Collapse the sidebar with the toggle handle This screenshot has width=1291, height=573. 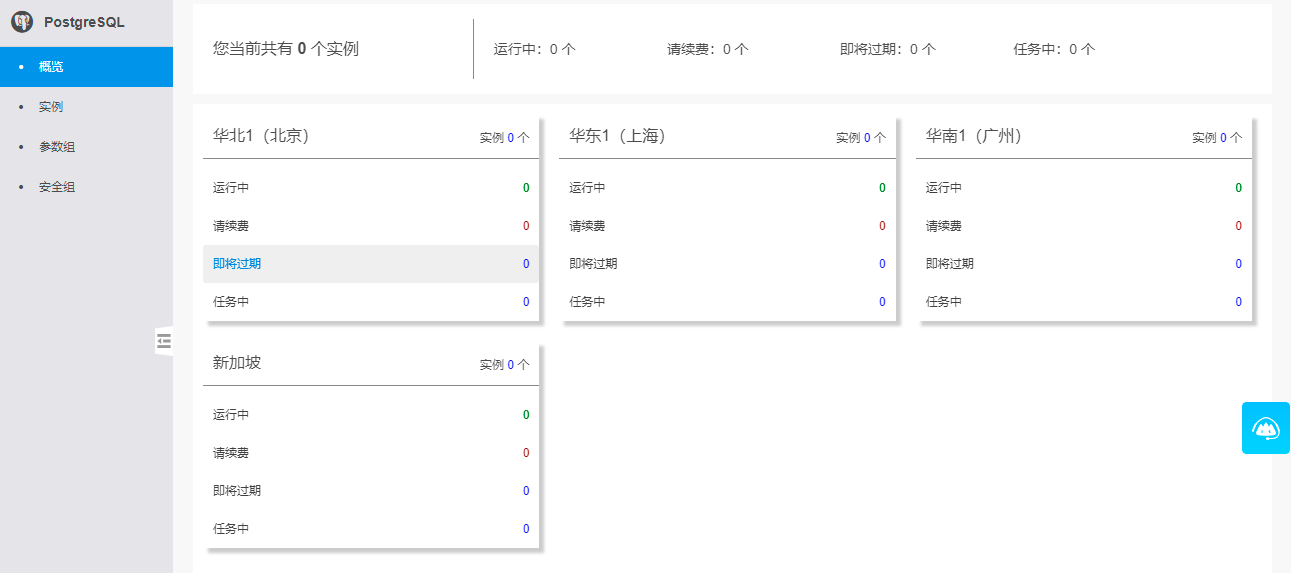coord(164,341)
